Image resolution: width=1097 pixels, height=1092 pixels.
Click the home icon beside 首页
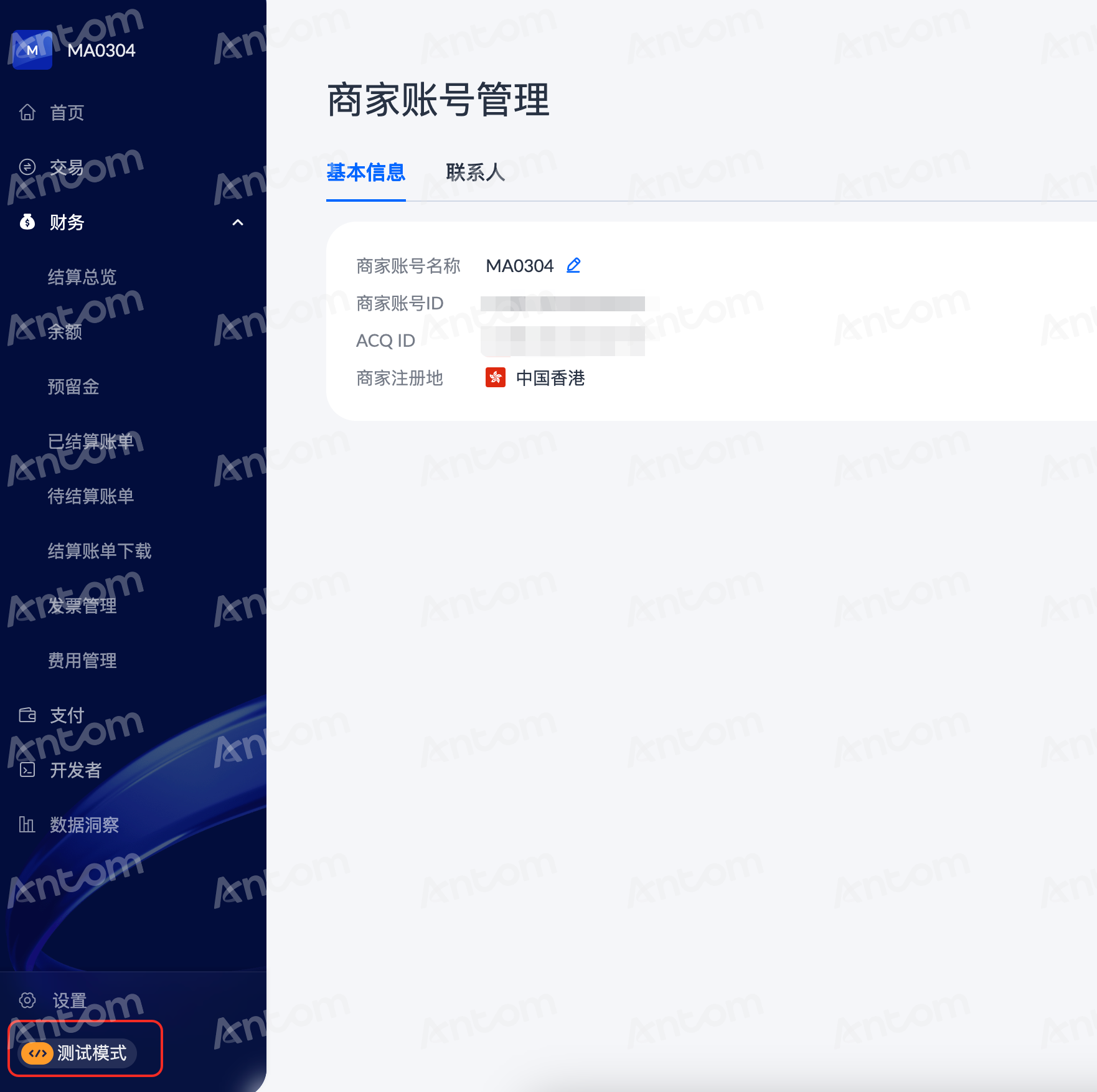(x=27, y=112)
